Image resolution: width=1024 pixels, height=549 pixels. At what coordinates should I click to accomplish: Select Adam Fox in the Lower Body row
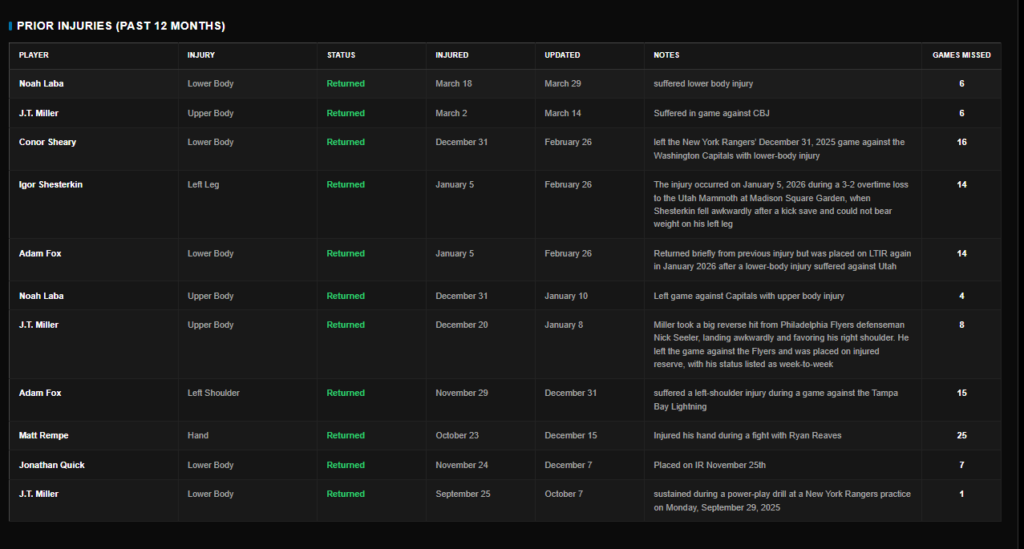click(40, 253)
